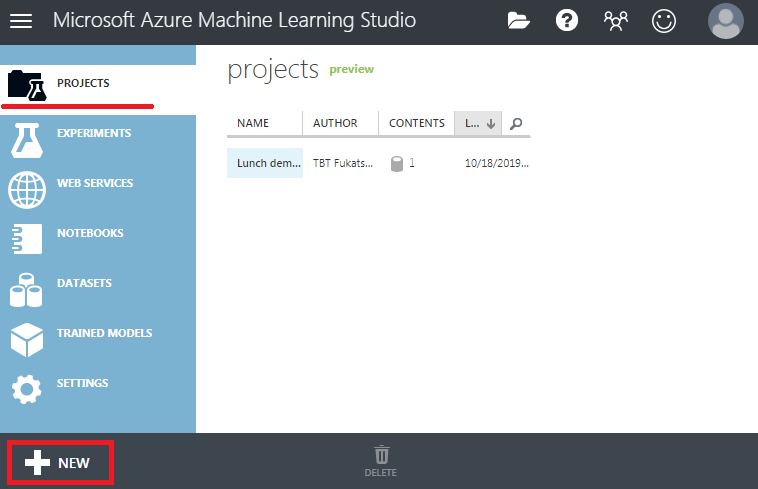This screenshot has width=758, height=489.
Task: Click the NEW button label
Action: (x=73, y=463)
